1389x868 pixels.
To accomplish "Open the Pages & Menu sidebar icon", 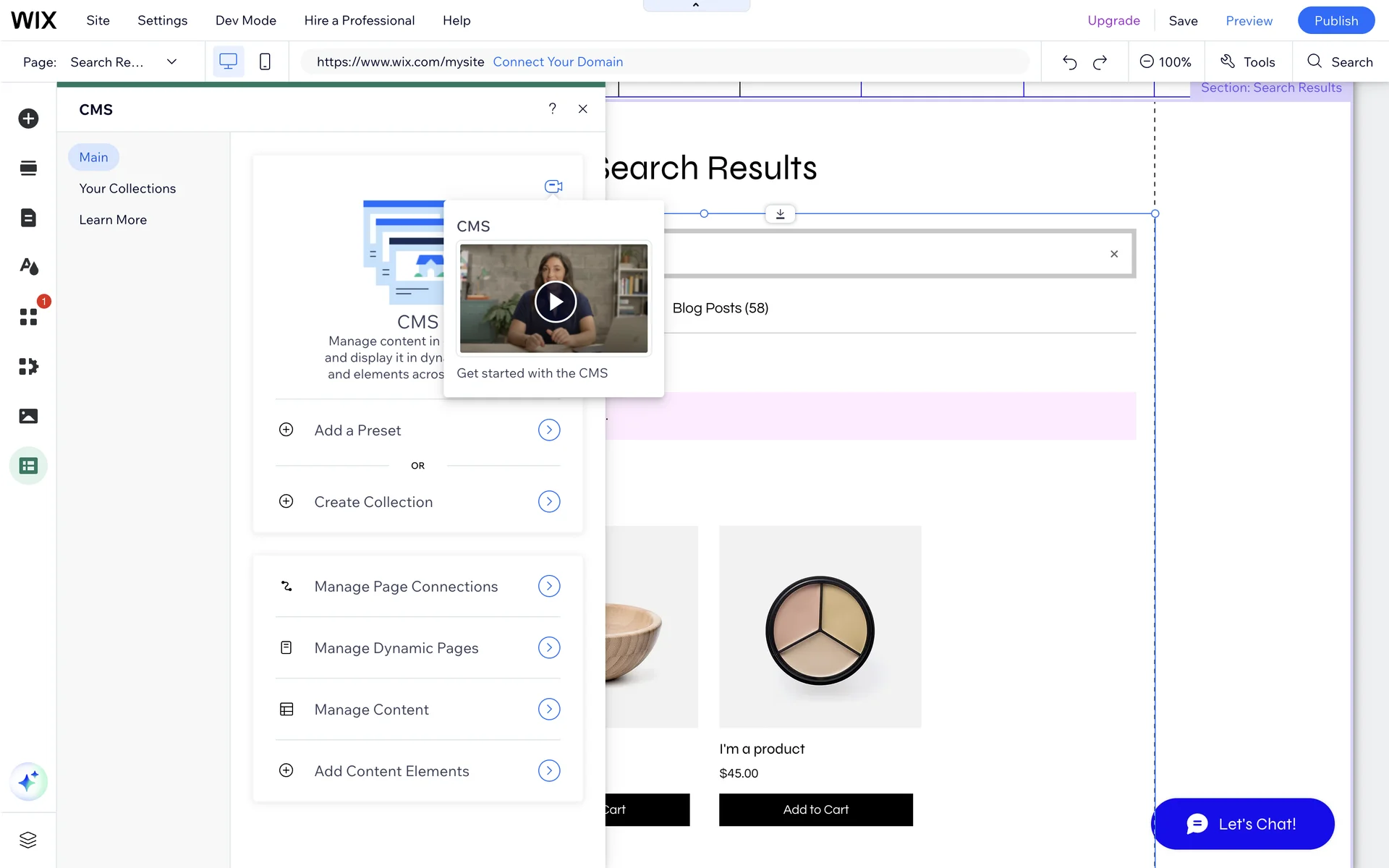I will (x=28, y=218).
